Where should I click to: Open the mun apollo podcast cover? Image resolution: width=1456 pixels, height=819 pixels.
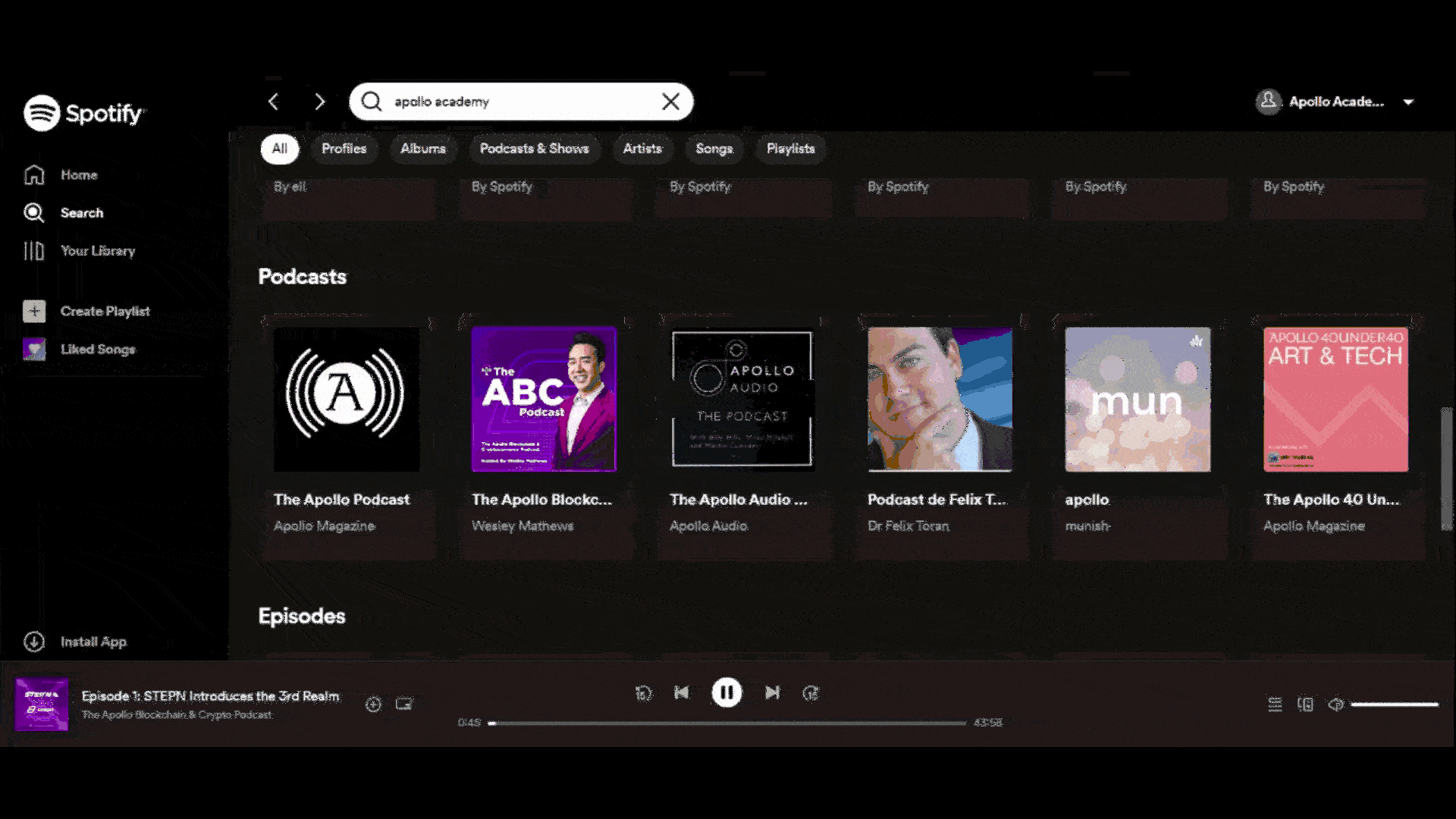coord(1137,400)
